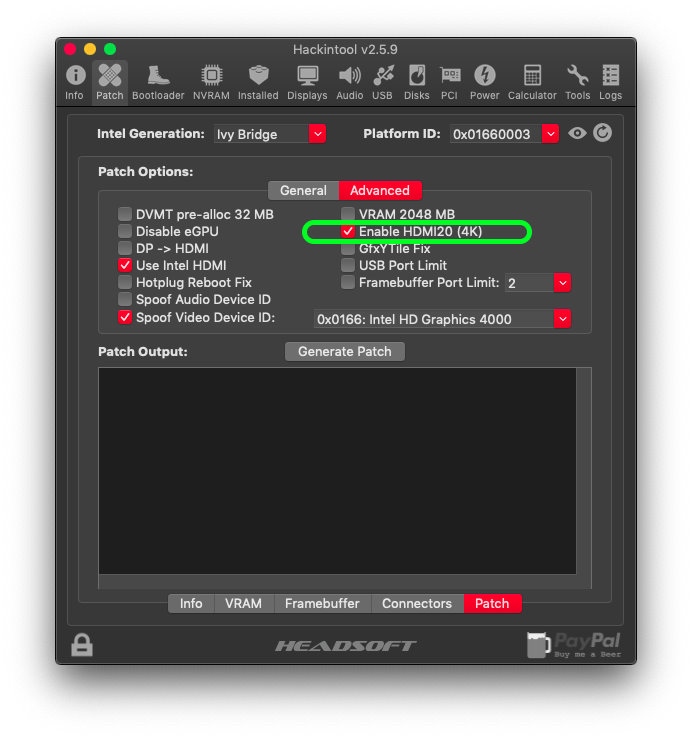The height and width of the screenshot is (738, 692).
Task: Check USB Port Limit
Action: click(348, 265)
